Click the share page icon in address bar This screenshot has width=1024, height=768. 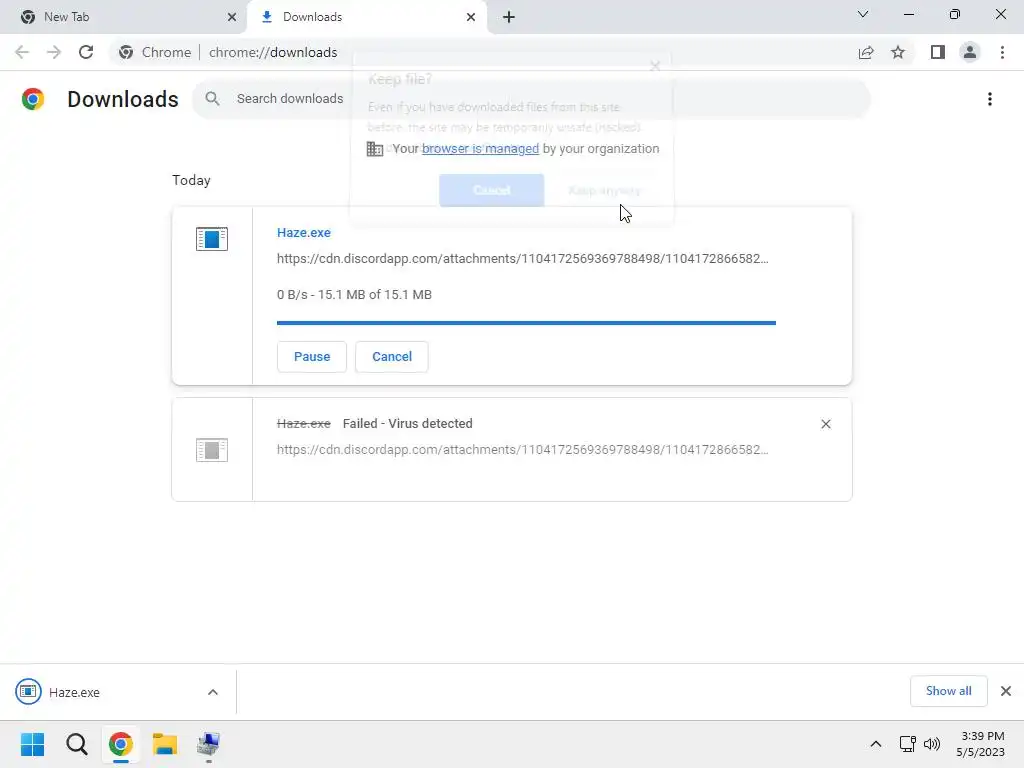[866, 52]
